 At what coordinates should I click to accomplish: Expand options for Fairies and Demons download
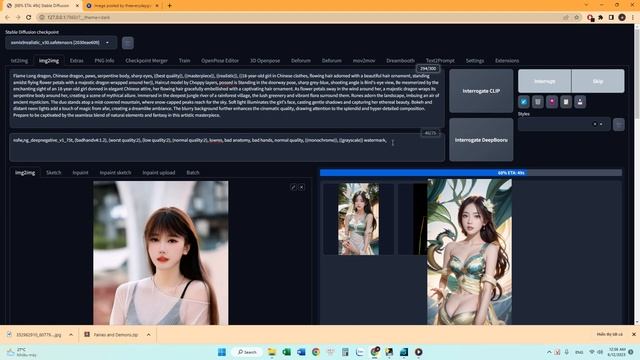[149, 335]
